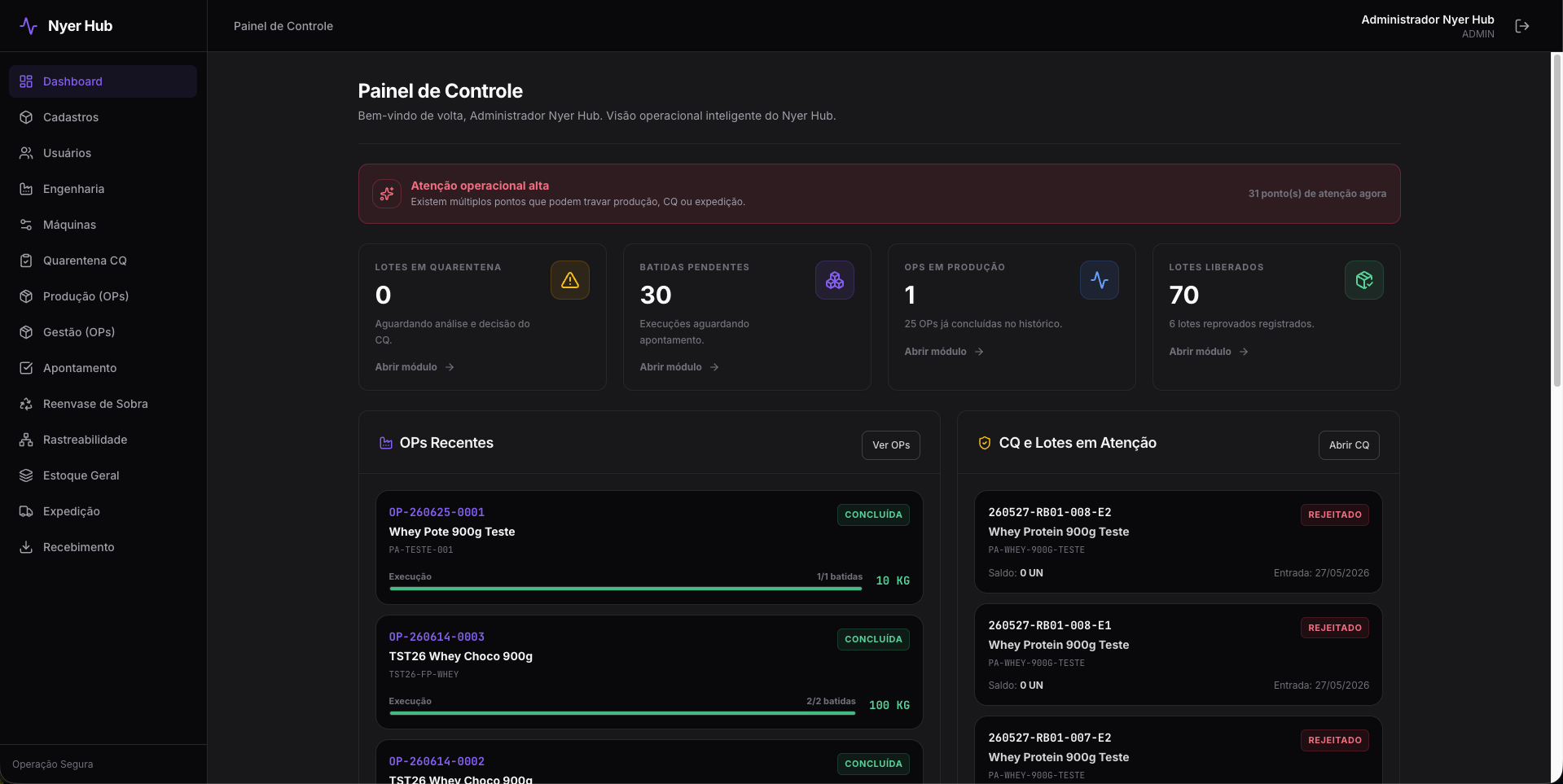Open module link in Lotes em Quarentena card
The image size is (1563, 784).
(x=415, y=367)
